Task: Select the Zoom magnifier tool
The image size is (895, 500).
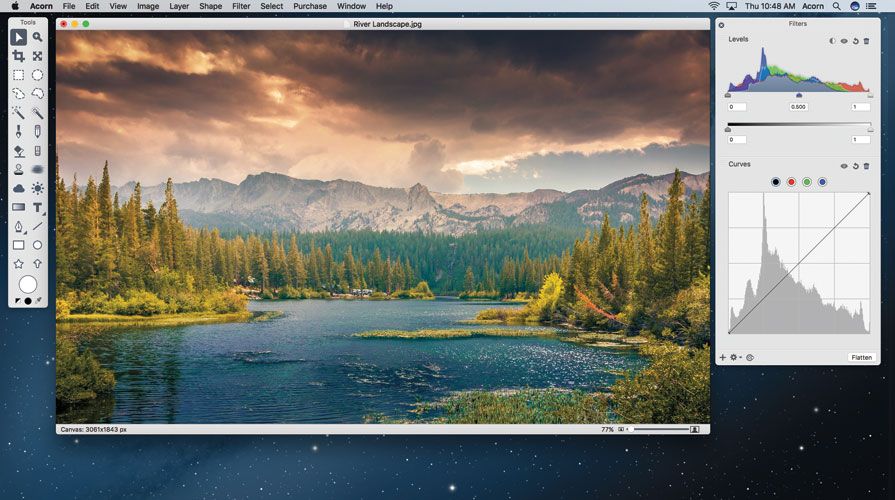Action: pos(37,38)
